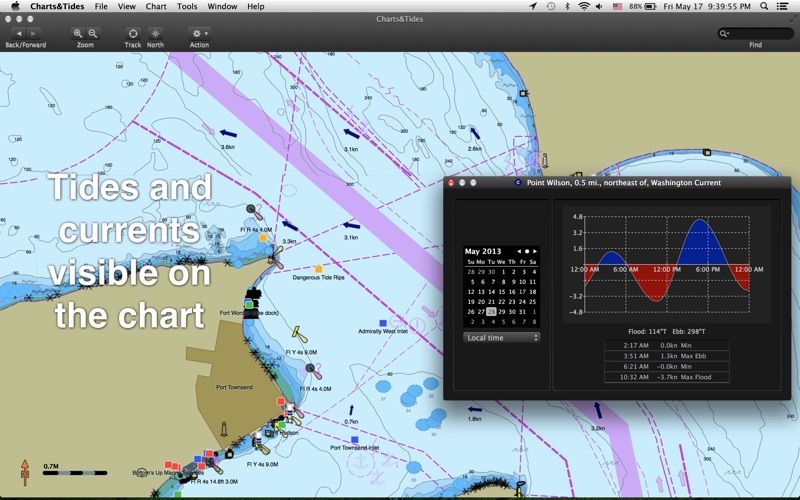Click the 0.7kn current arrow near Port Townsend

coord(351,410)
